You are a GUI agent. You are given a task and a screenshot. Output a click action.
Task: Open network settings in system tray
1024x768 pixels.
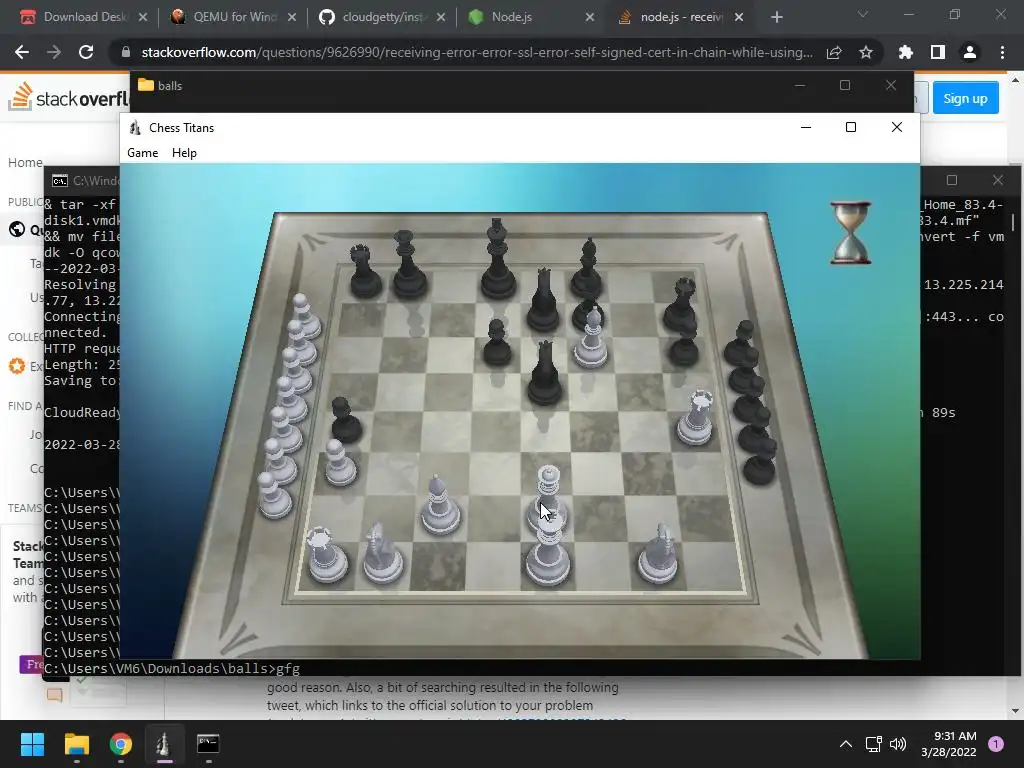(873, 744)
